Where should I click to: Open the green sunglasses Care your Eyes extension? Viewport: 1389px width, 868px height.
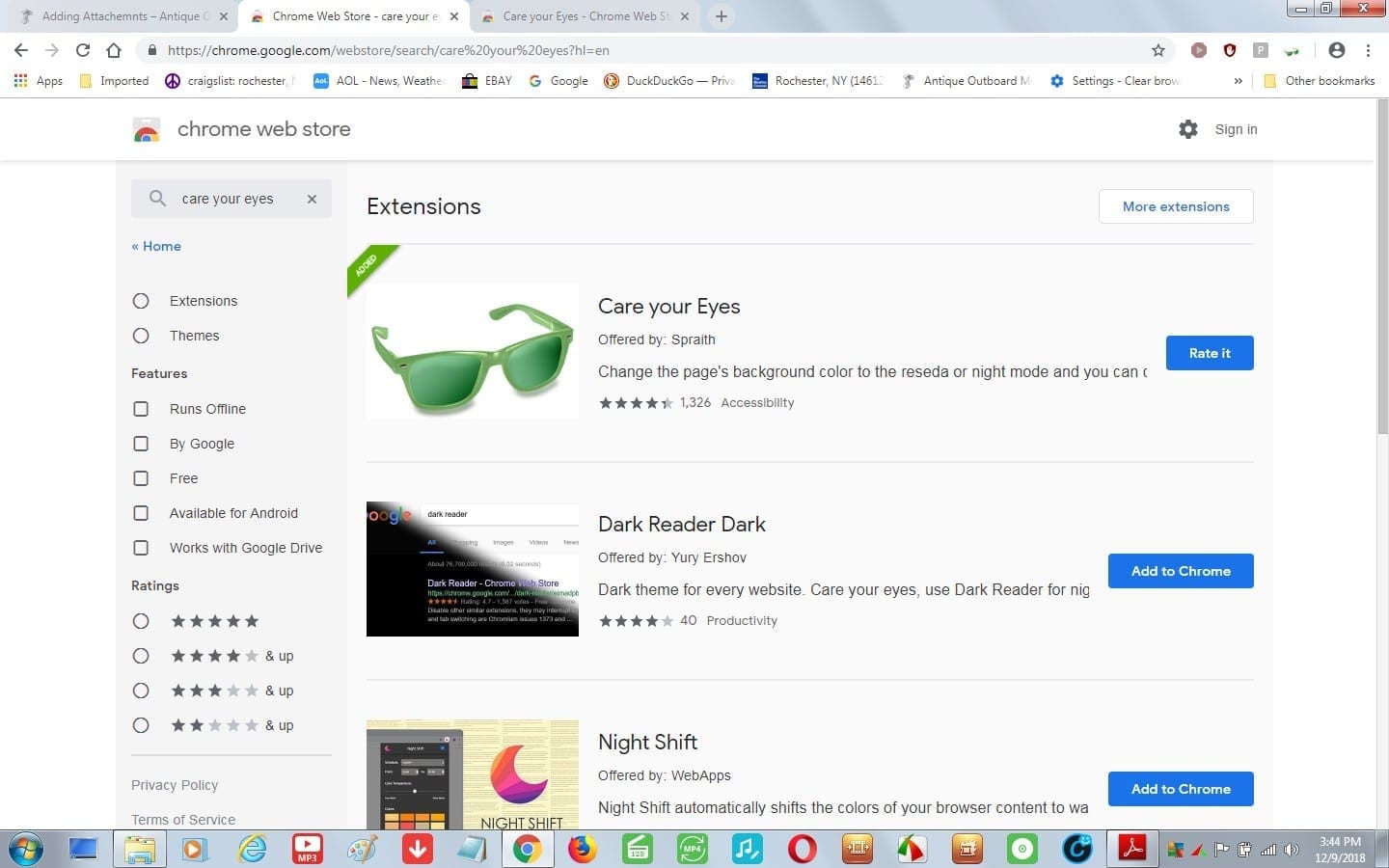coord(1292,50)
